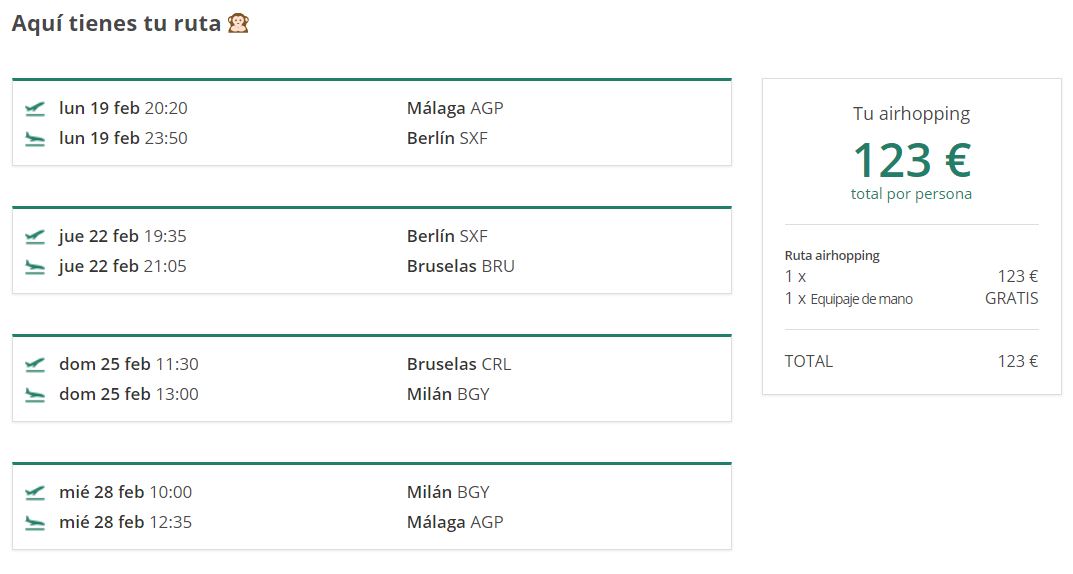Click the landing icon for Milán 13:00 arrival

(x=35, y=395)
